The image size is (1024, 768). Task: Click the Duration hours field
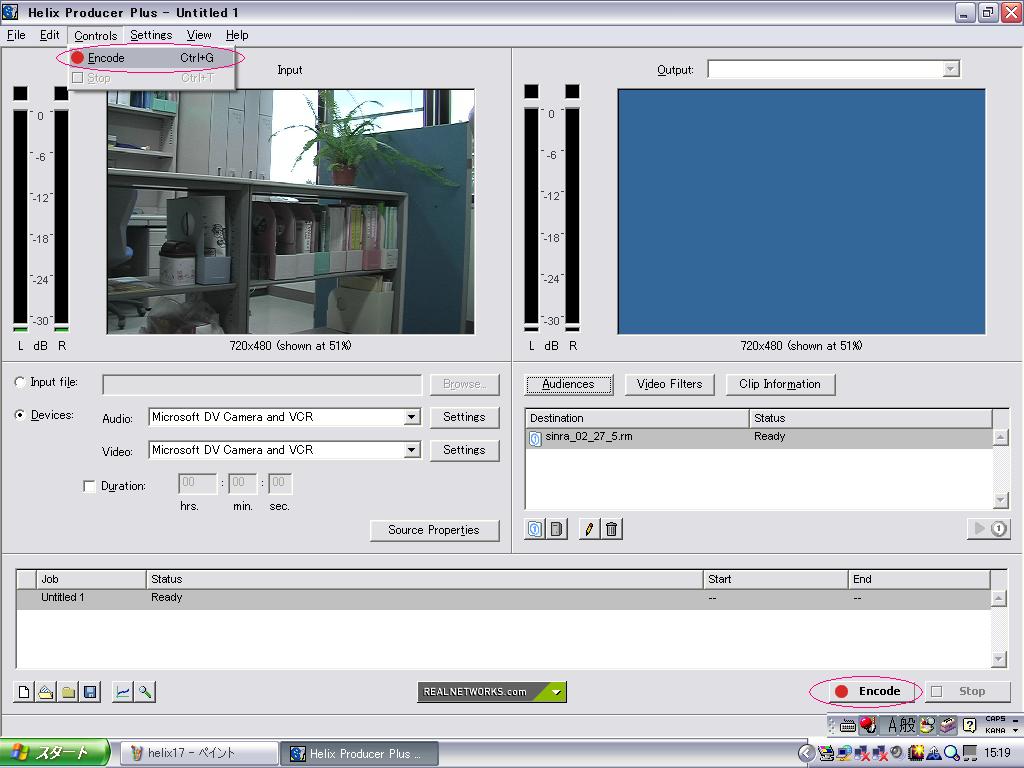tap(197, 483)
